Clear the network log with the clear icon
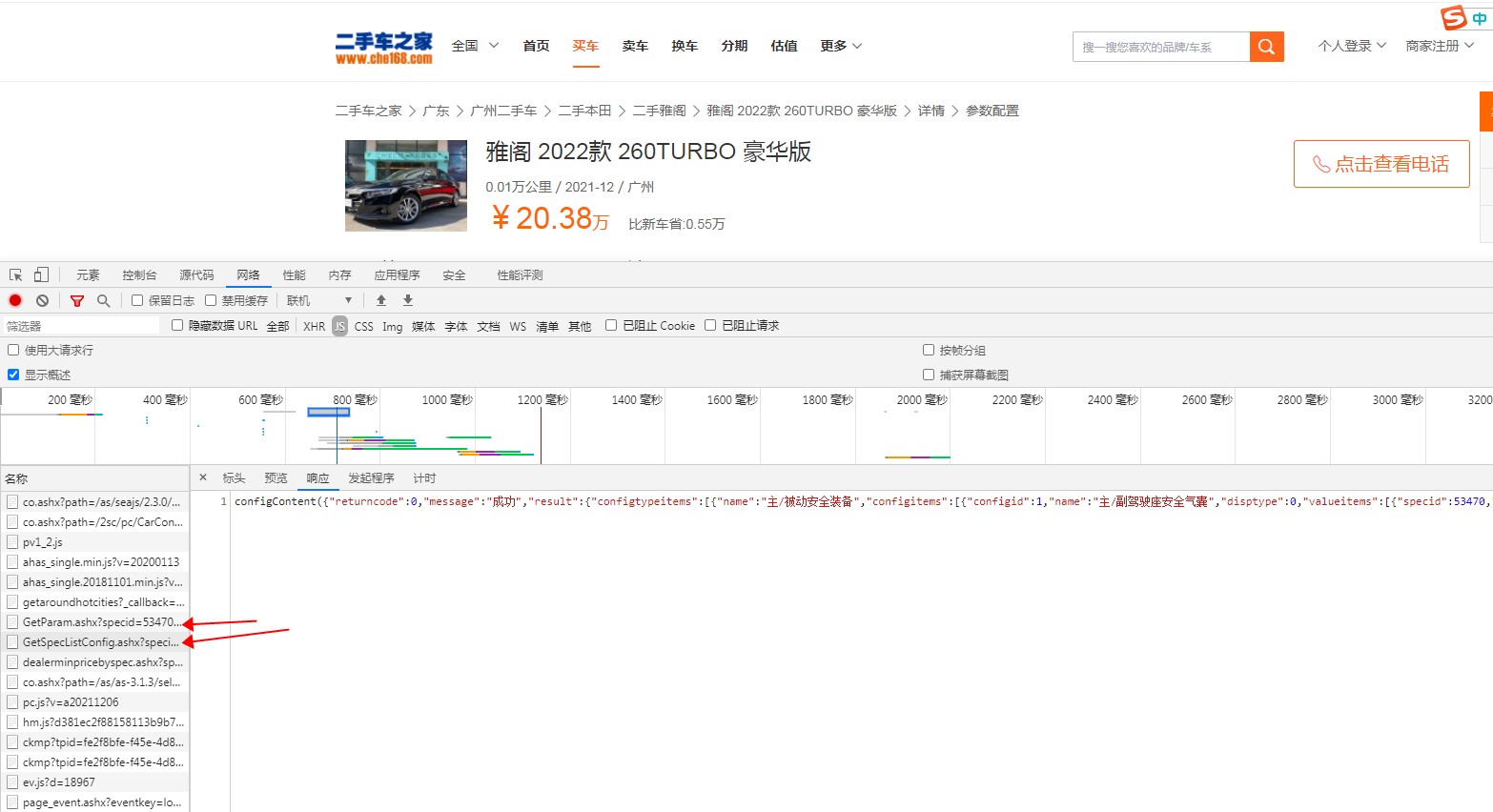Viewport: 1493px width, 812px height. (42, 299)
